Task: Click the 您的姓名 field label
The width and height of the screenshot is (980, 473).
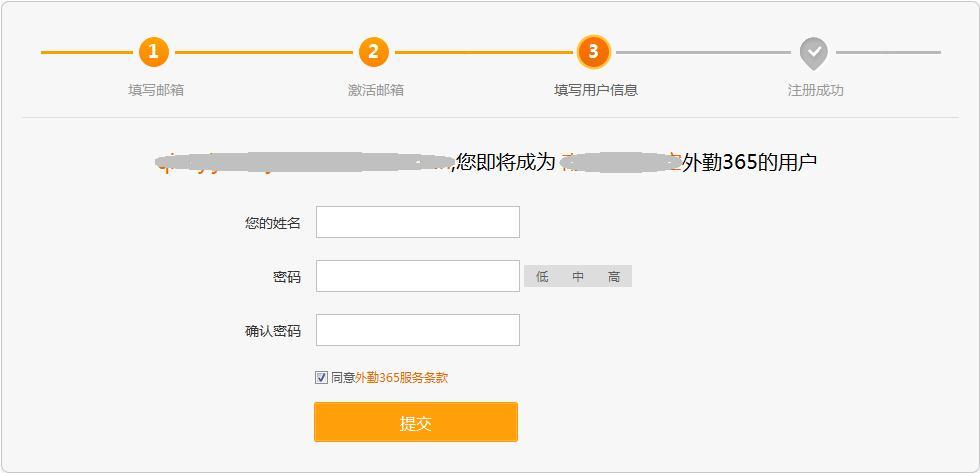Action: [x=272, y=223]
